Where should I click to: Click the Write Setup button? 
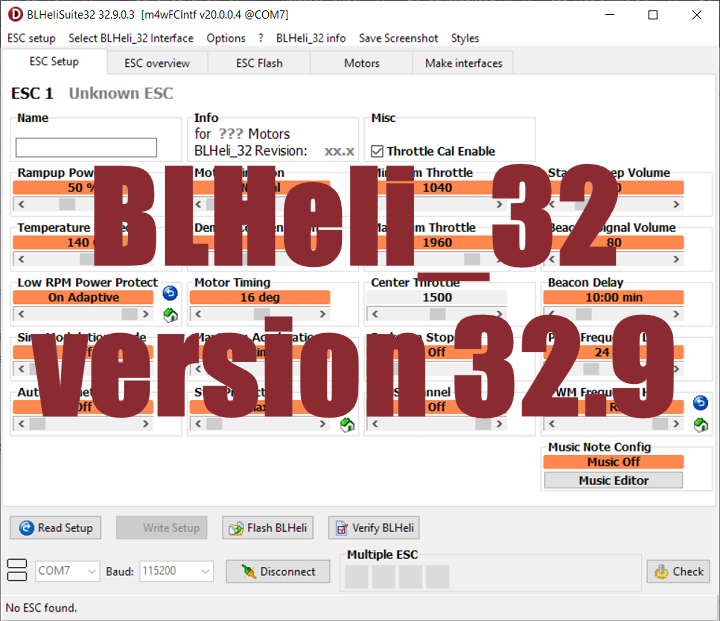click(x=162, y=528)
